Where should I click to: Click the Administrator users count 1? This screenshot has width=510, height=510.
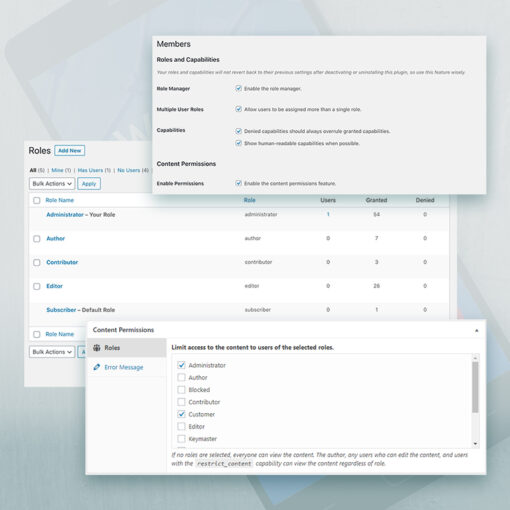click(x=328, y=214)
